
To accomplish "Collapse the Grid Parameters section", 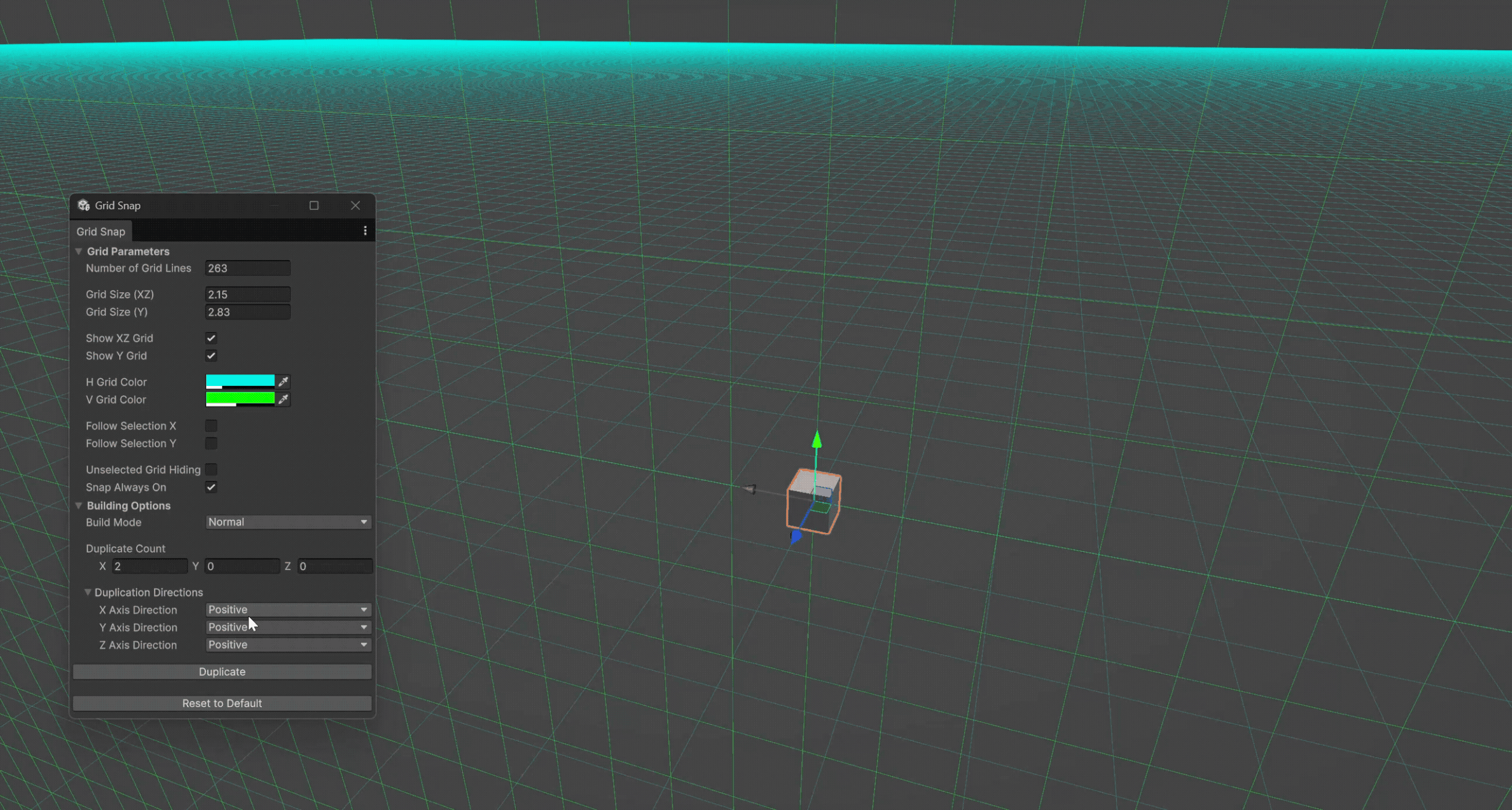I will (79, 252).
